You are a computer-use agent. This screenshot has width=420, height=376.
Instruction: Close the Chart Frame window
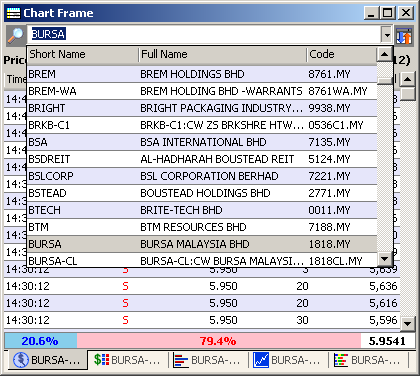coord(406,13)
